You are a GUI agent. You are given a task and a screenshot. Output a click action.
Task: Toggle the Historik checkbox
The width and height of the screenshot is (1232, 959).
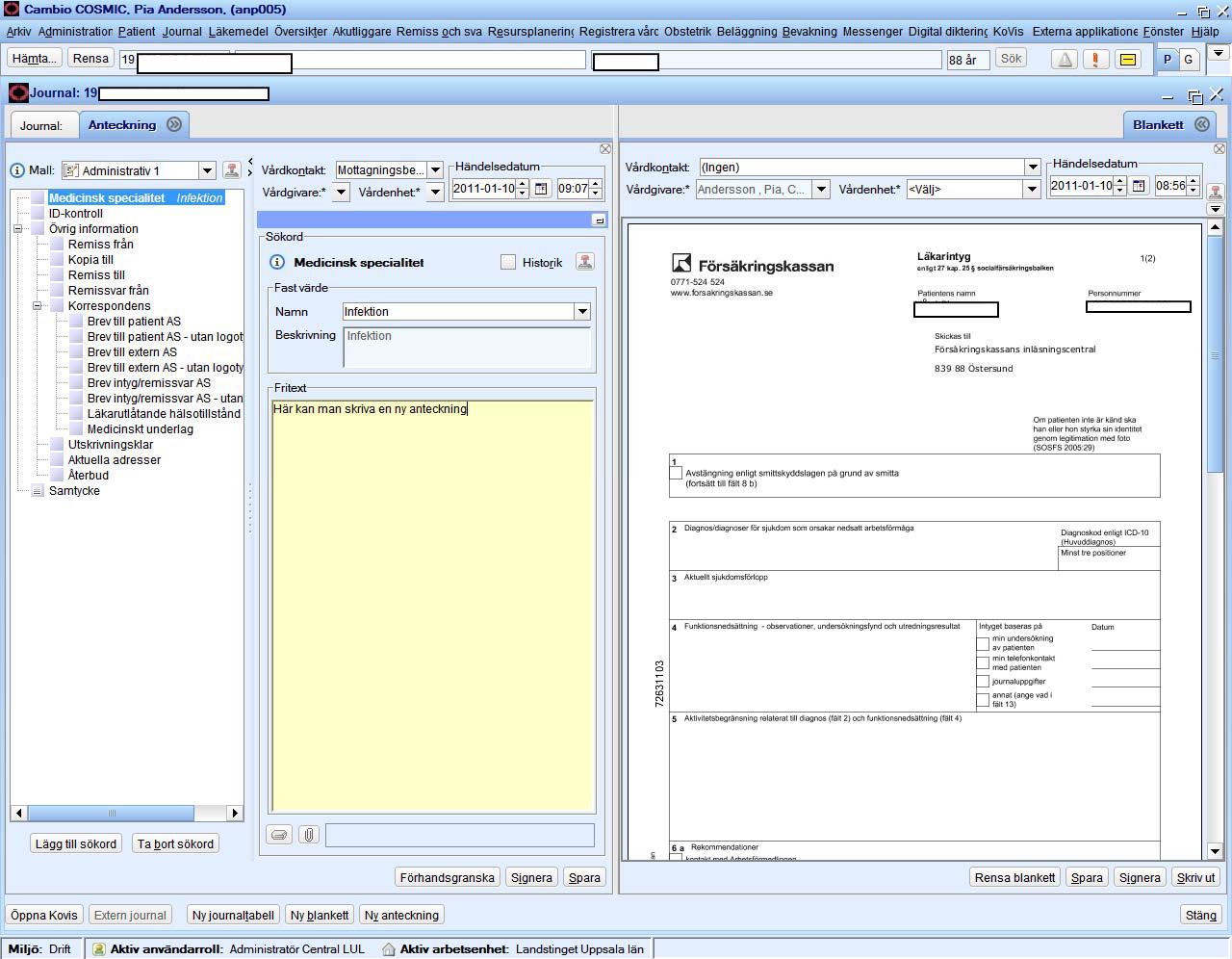[508, 262]
